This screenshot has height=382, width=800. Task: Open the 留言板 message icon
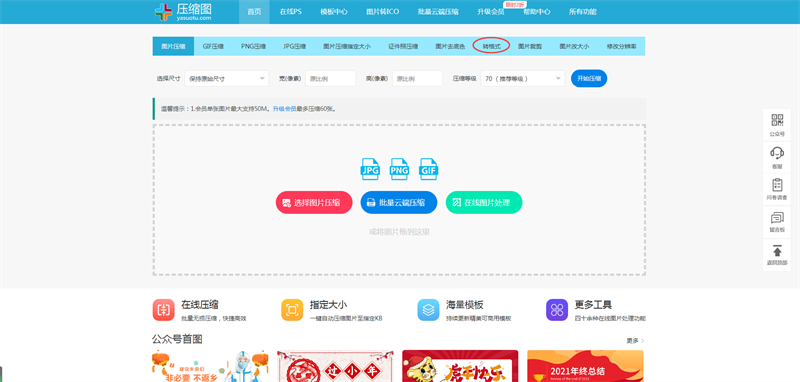point(777,218)
